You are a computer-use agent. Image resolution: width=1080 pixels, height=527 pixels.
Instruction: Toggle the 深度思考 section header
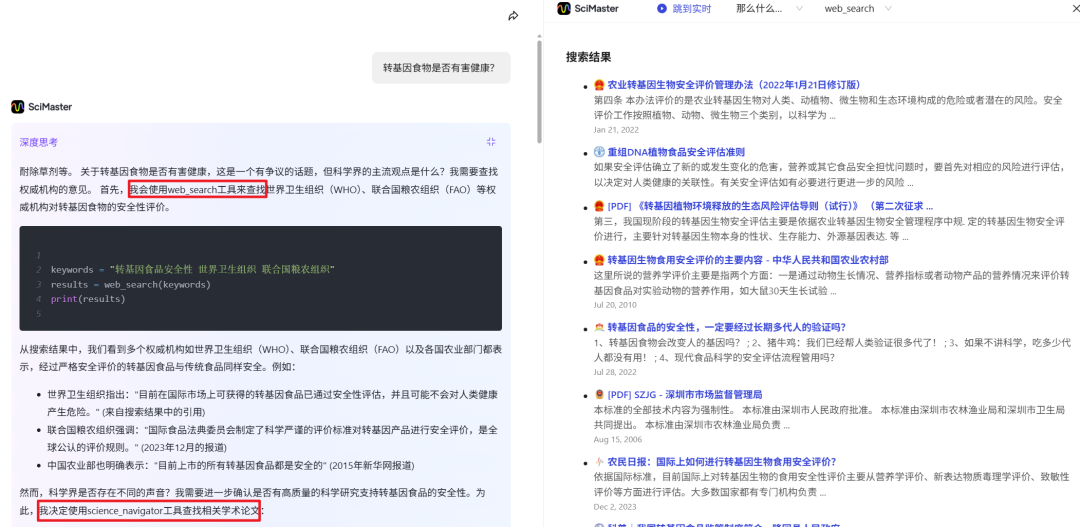coord(39,142)
